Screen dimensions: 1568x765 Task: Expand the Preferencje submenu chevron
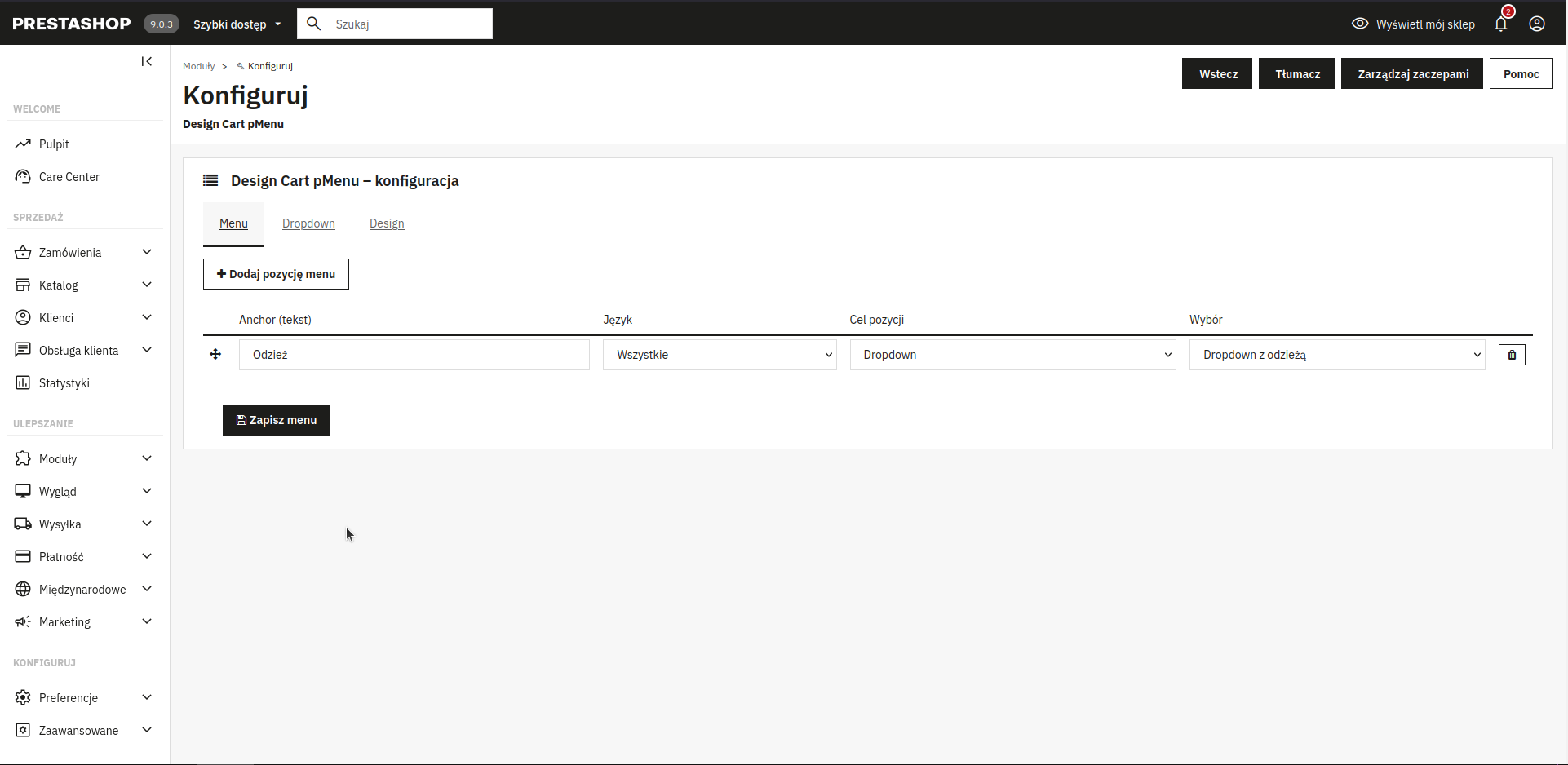tap(147, 697)
